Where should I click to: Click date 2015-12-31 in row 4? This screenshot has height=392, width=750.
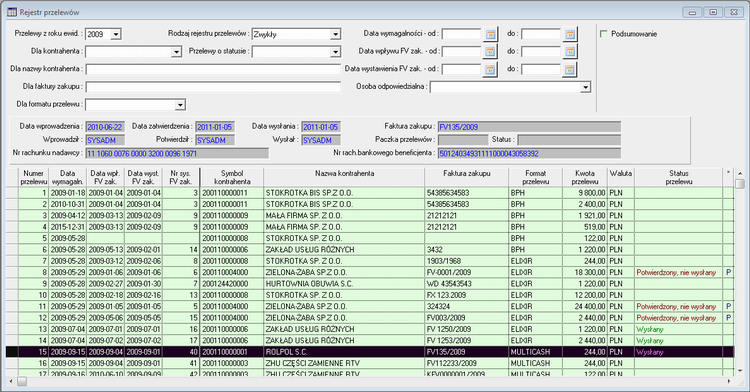(68, 227)
